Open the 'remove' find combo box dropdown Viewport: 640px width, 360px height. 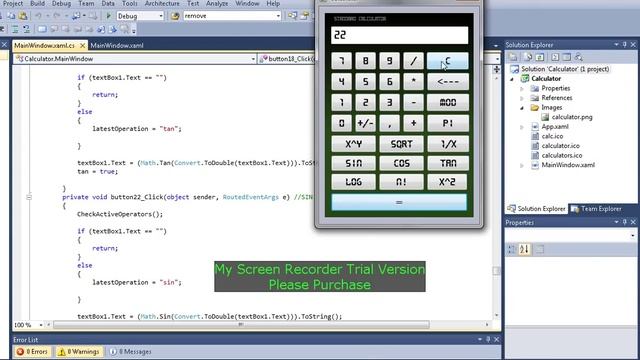click(x=278, y=16)
